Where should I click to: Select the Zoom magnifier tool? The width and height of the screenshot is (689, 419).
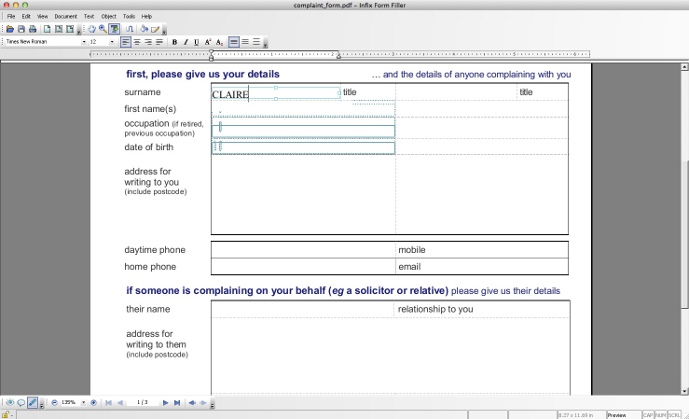tap(103, 29)
